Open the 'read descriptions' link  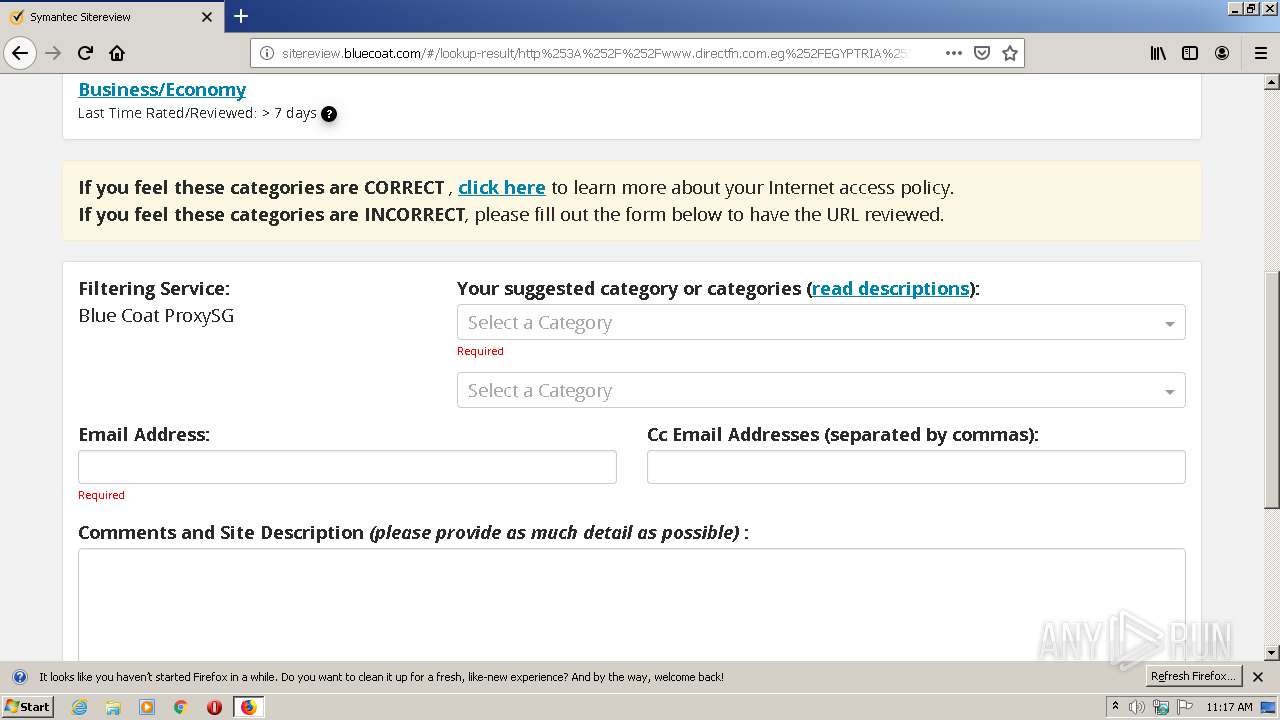[x=890, y=288]
